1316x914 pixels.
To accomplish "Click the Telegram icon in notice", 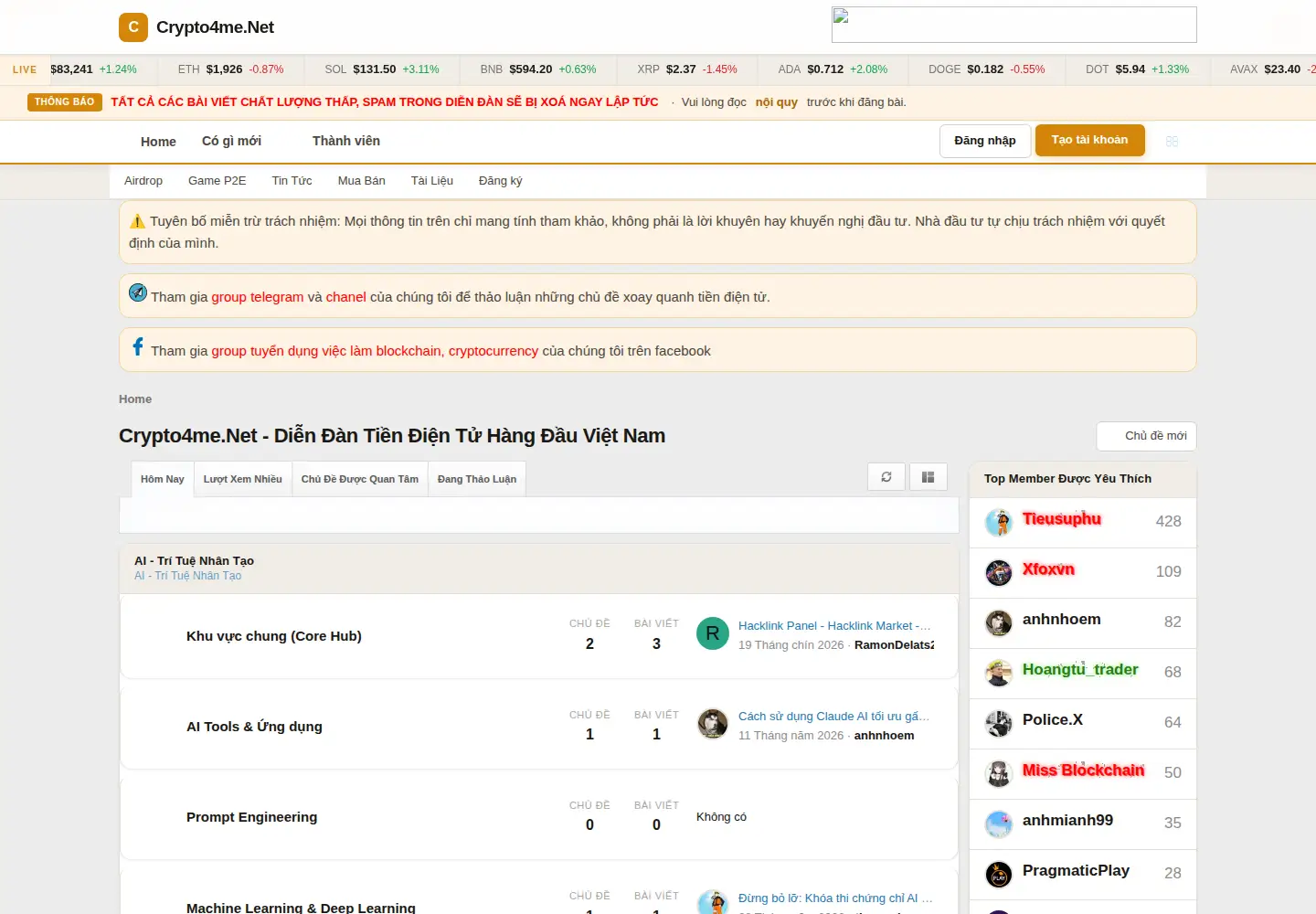I will (x=138, y=292).
